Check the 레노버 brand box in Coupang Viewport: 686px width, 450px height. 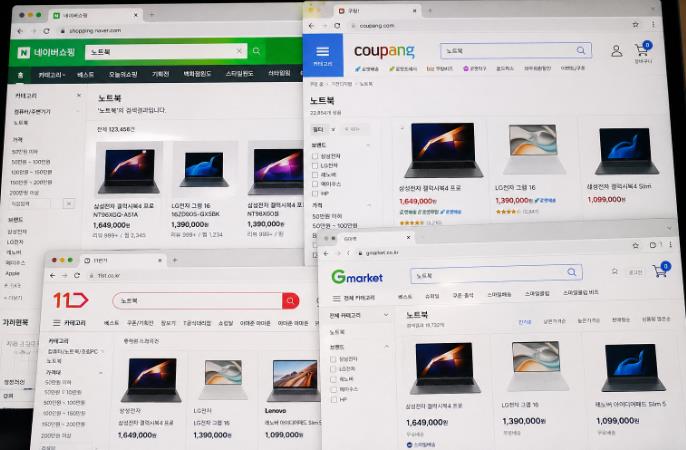click(315, 175)
